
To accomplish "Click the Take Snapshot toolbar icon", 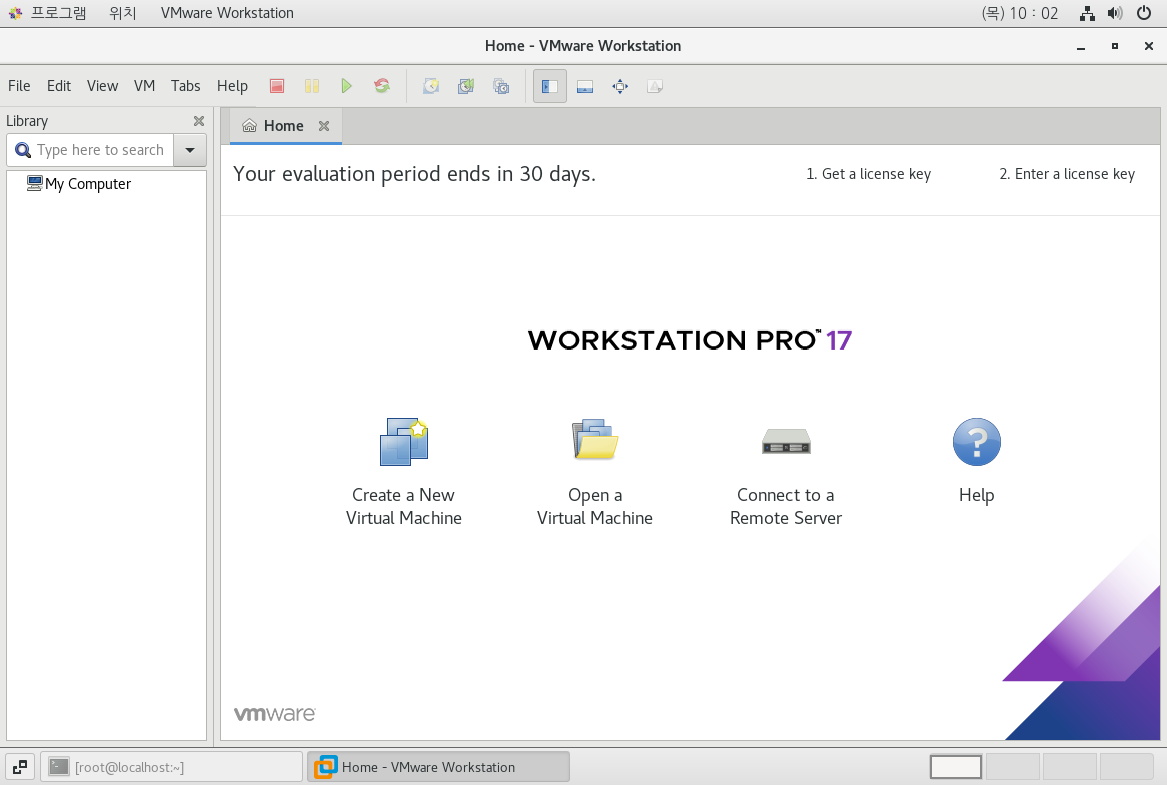I will point(431,86).
